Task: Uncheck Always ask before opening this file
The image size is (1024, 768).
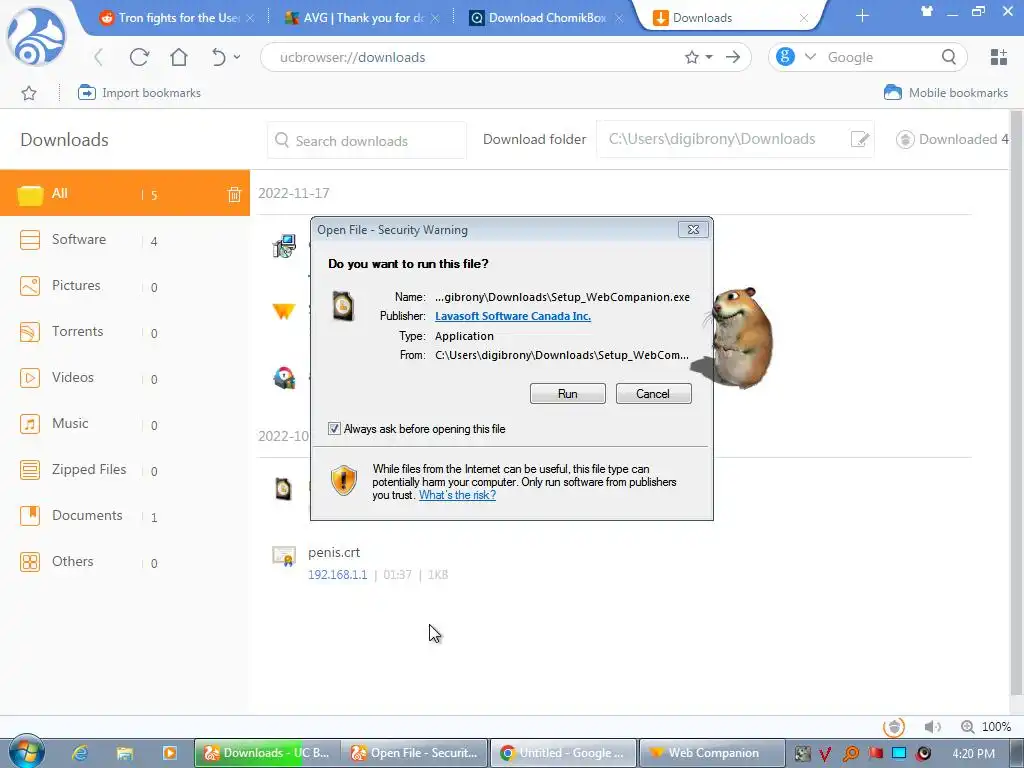Action: (x=334, y=428)
